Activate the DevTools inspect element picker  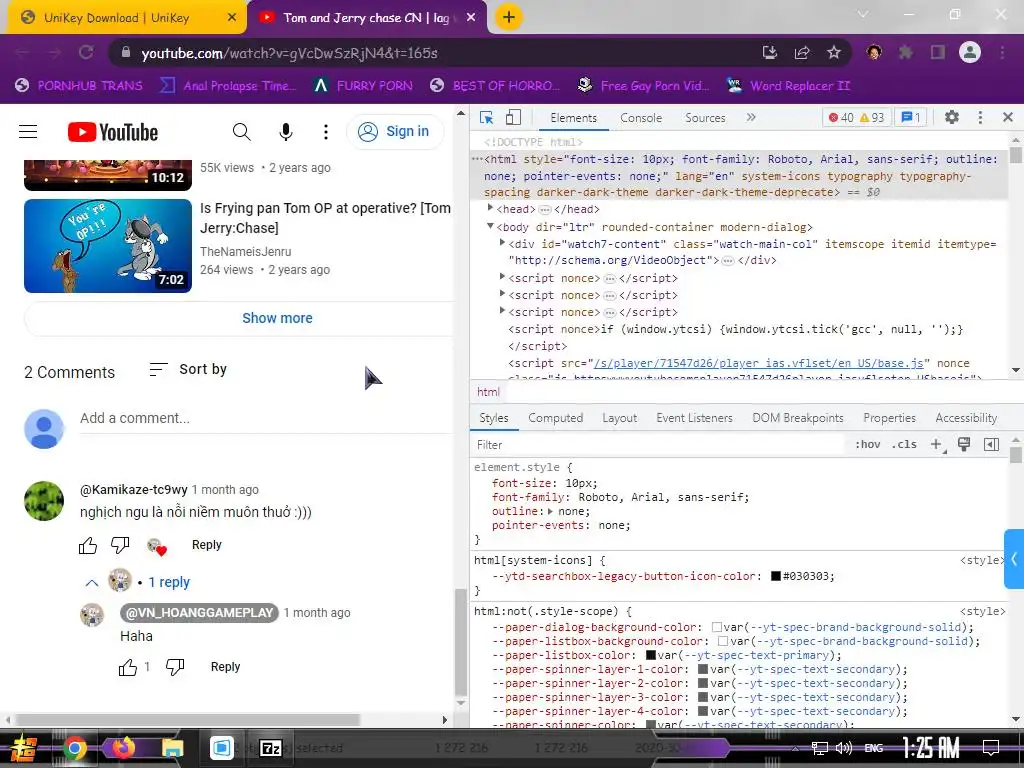(x=487, y=118)
